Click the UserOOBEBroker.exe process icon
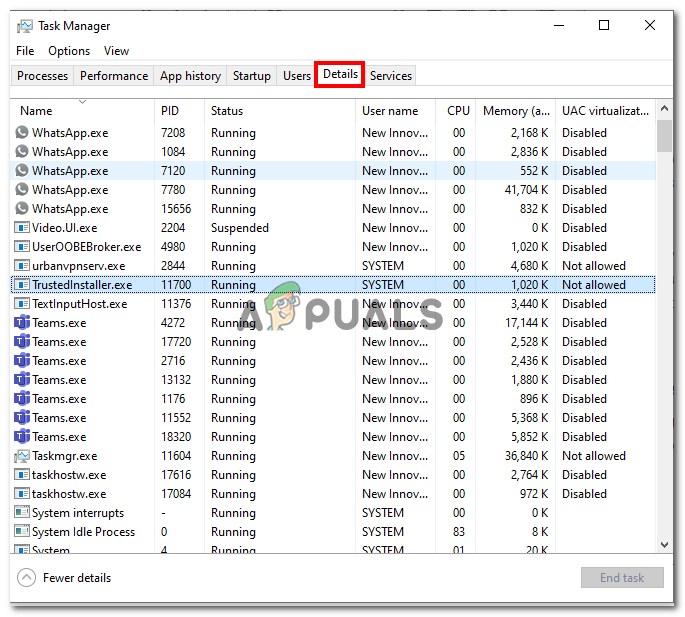The height and width of the screenshot is (617, 685). tap(22, 246)
